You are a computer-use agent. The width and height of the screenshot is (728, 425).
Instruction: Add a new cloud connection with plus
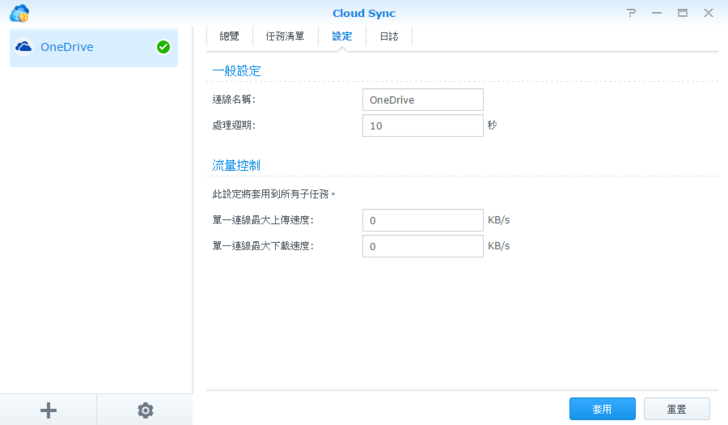pyautogui.click(x=48, y=410)
